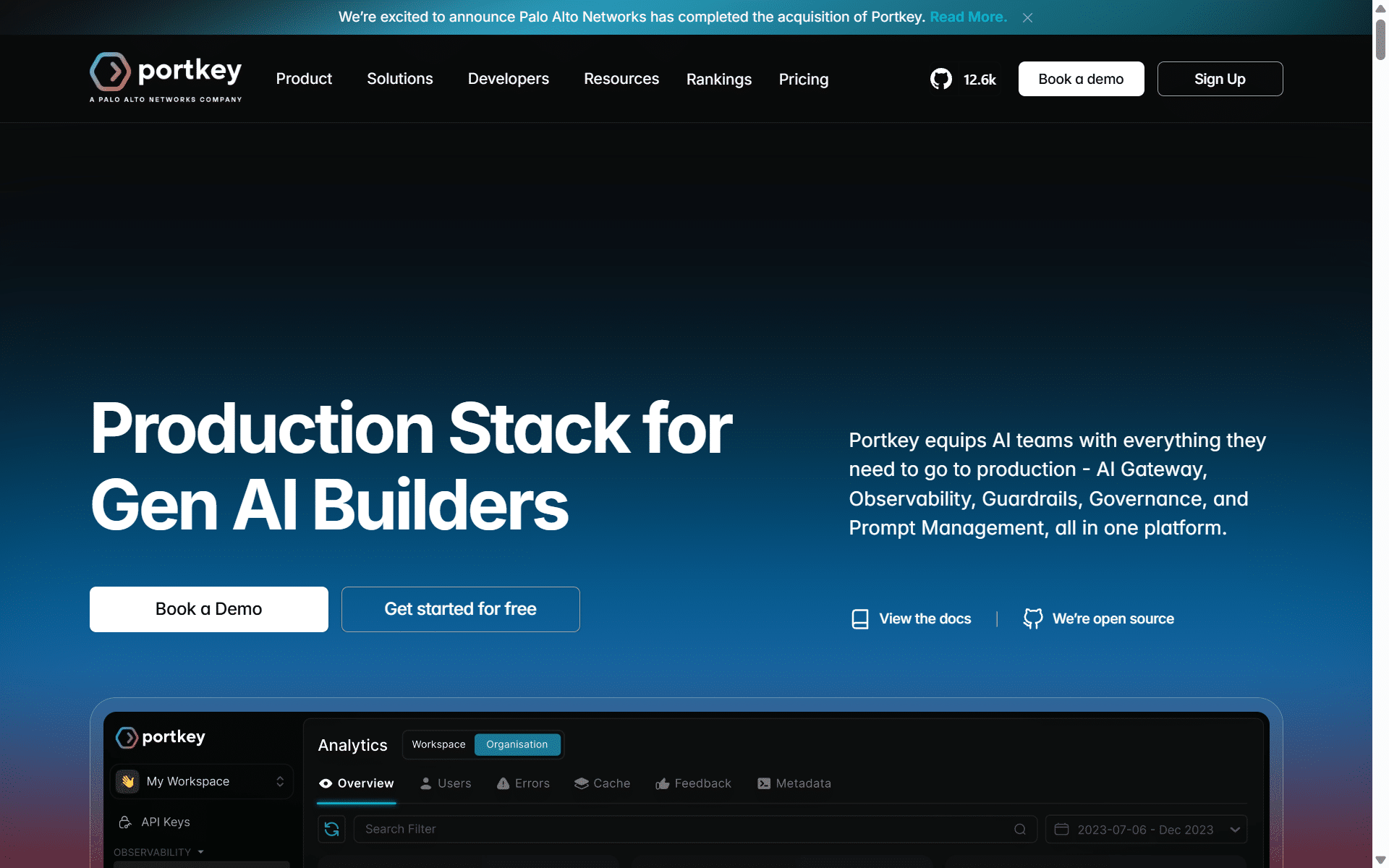Click the Production Stack for Gen AI Builders headline
The height and width of the screenshot is (868, 1389).
coord(411,467)
